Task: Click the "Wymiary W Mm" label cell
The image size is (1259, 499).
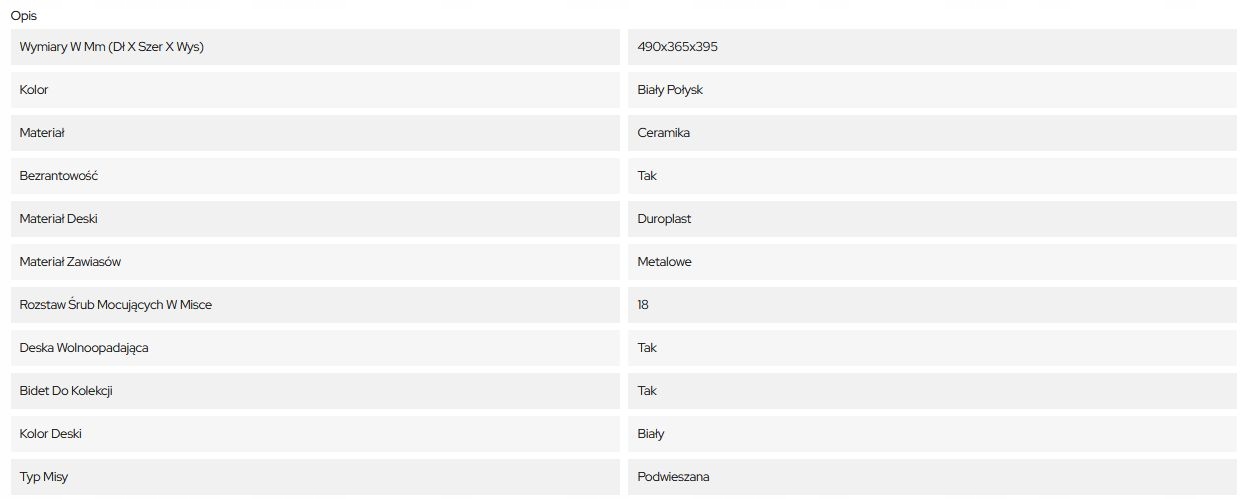Action: pyautogui.click(x=112, y=47)
